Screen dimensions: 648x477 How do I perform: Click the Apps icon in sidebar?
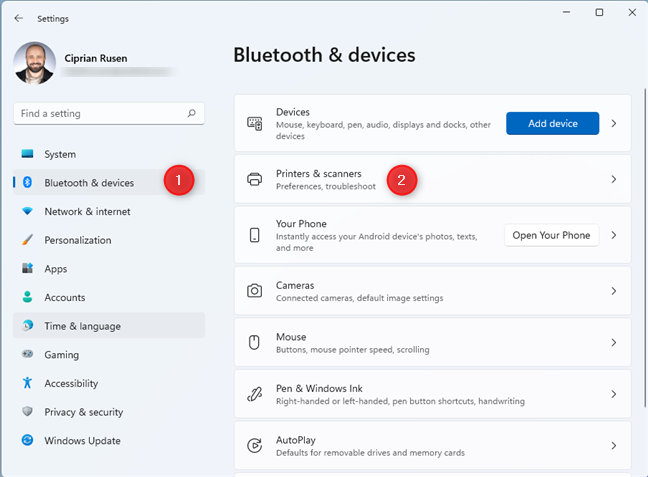click(x=27, y=268)
